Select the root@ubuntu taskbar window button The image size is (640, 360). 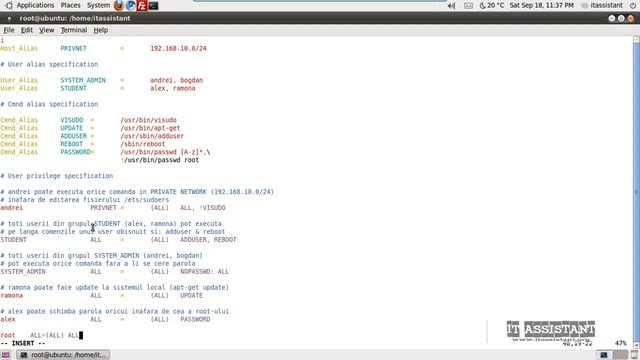pyautogui.click(x=64, y=355)
